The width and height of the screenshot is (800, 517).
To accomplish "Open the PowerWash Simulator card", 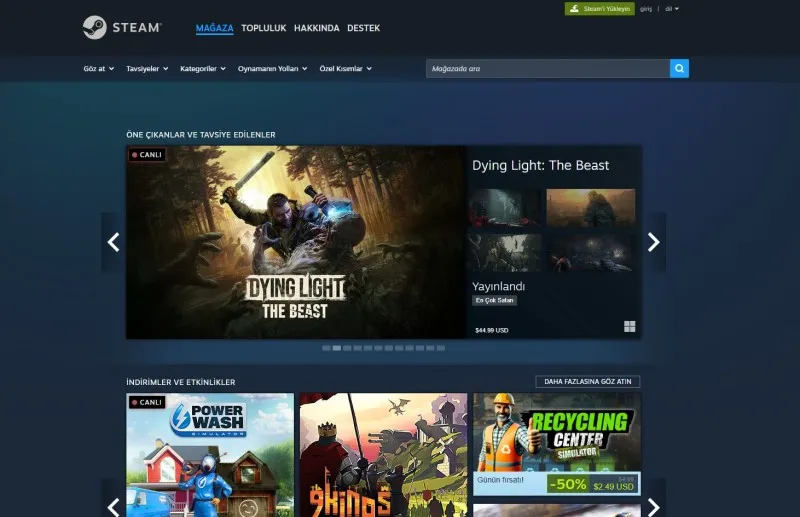I will (210, 455).
